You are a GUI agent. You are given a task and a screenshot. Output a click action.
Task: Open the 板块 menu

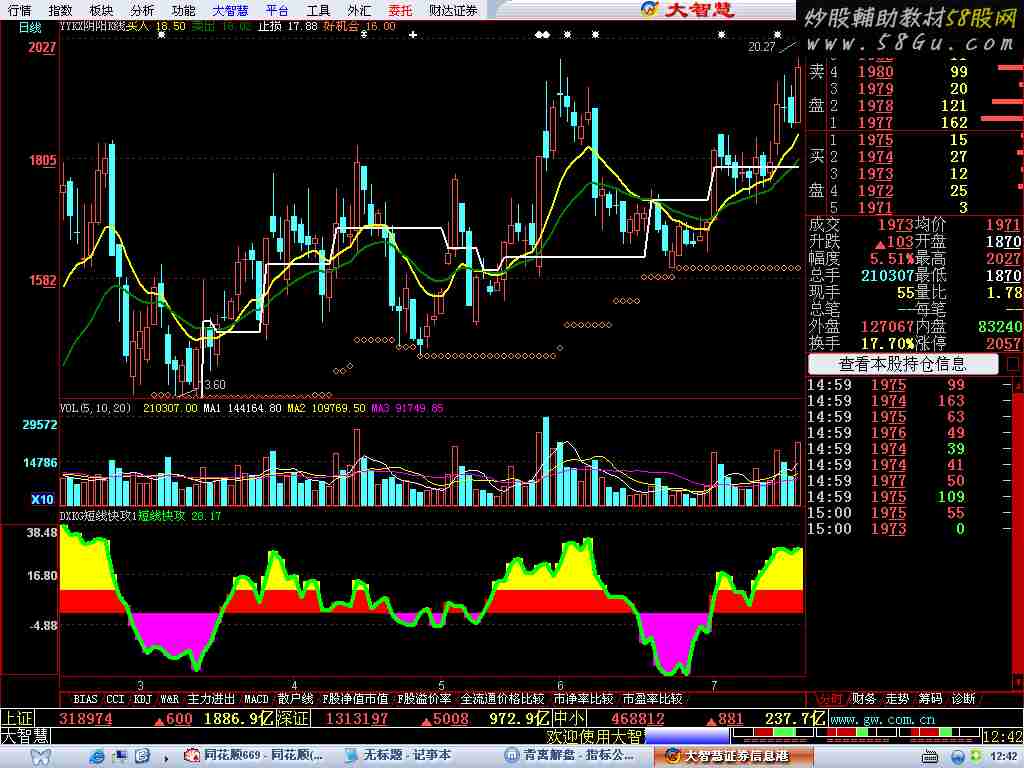101,10
